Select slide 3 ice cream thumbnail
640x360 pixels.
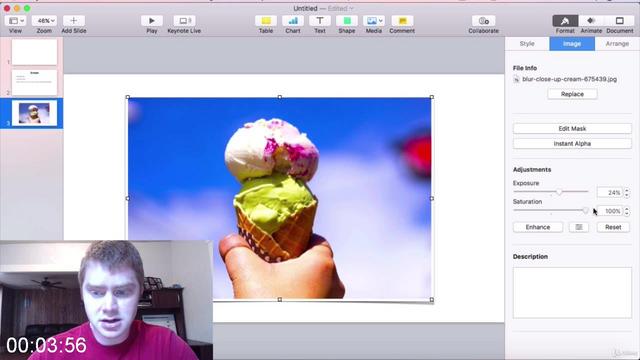click(x=34, y=113)
